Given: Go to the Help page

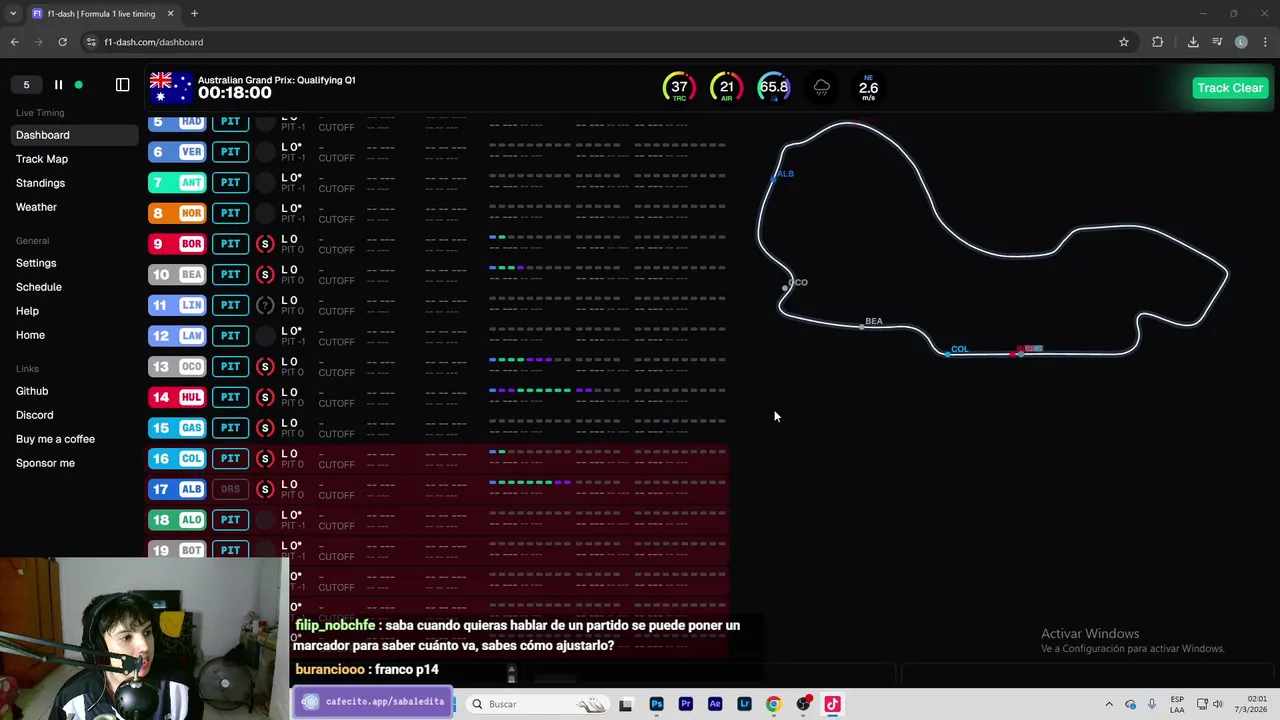Looking at the screenshot, I should pyautogui.click(x=27, y=311).
